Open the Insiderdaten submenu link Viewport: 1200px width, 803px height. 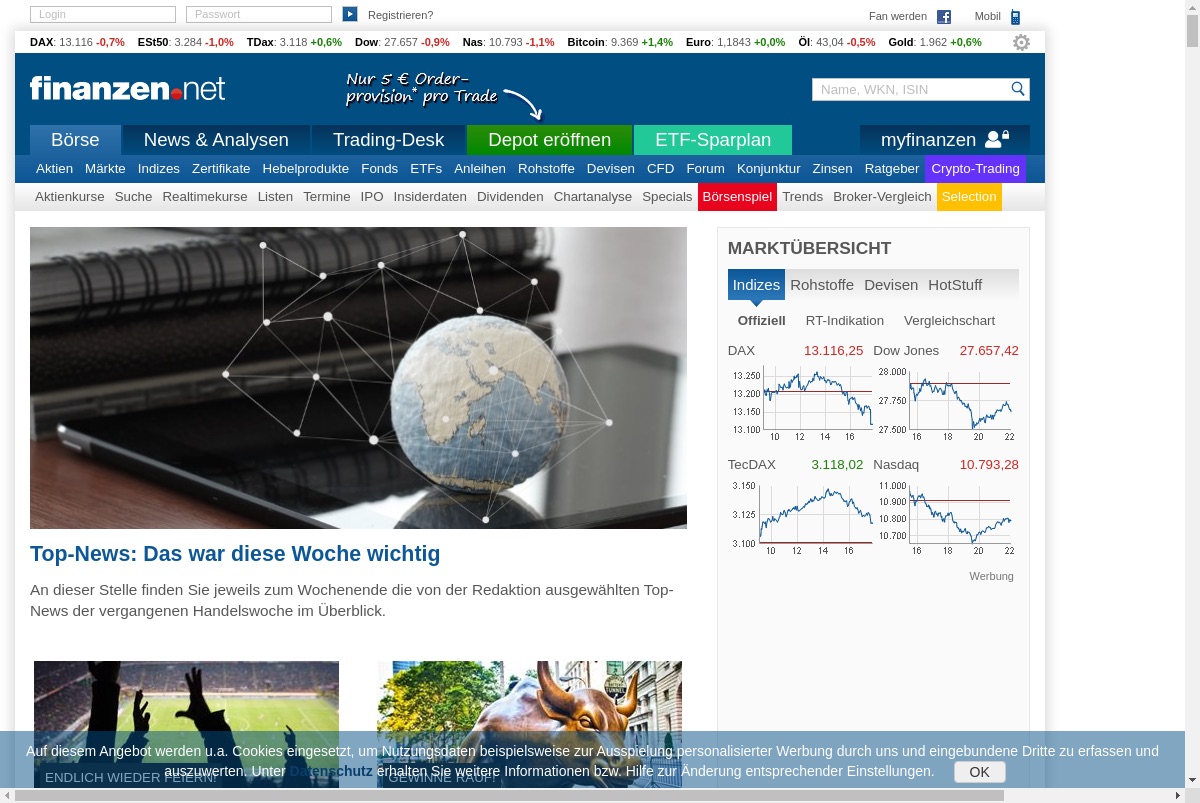pos(430,197)
